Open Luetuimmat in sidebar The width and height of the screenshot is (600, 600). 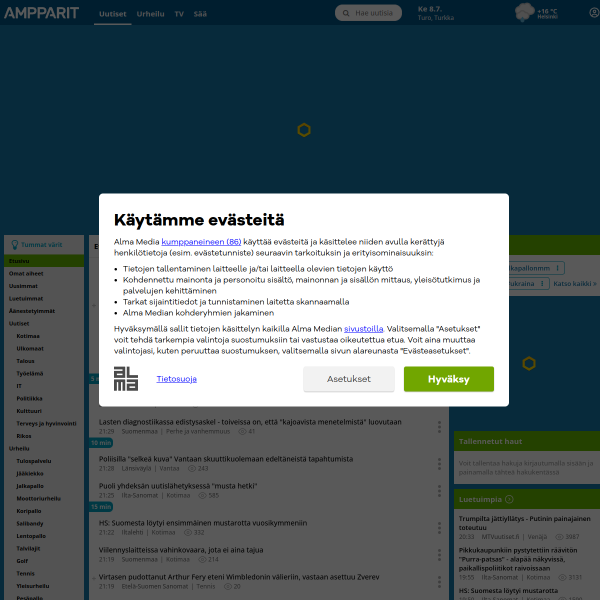pos(26,299)
